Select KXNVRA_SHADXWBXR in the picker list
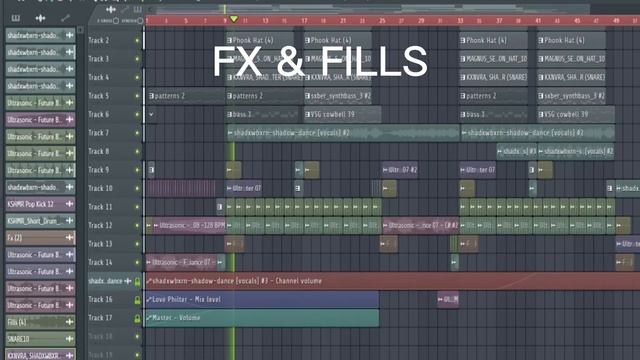The image size is (640, 360). (x=40, y=355)
